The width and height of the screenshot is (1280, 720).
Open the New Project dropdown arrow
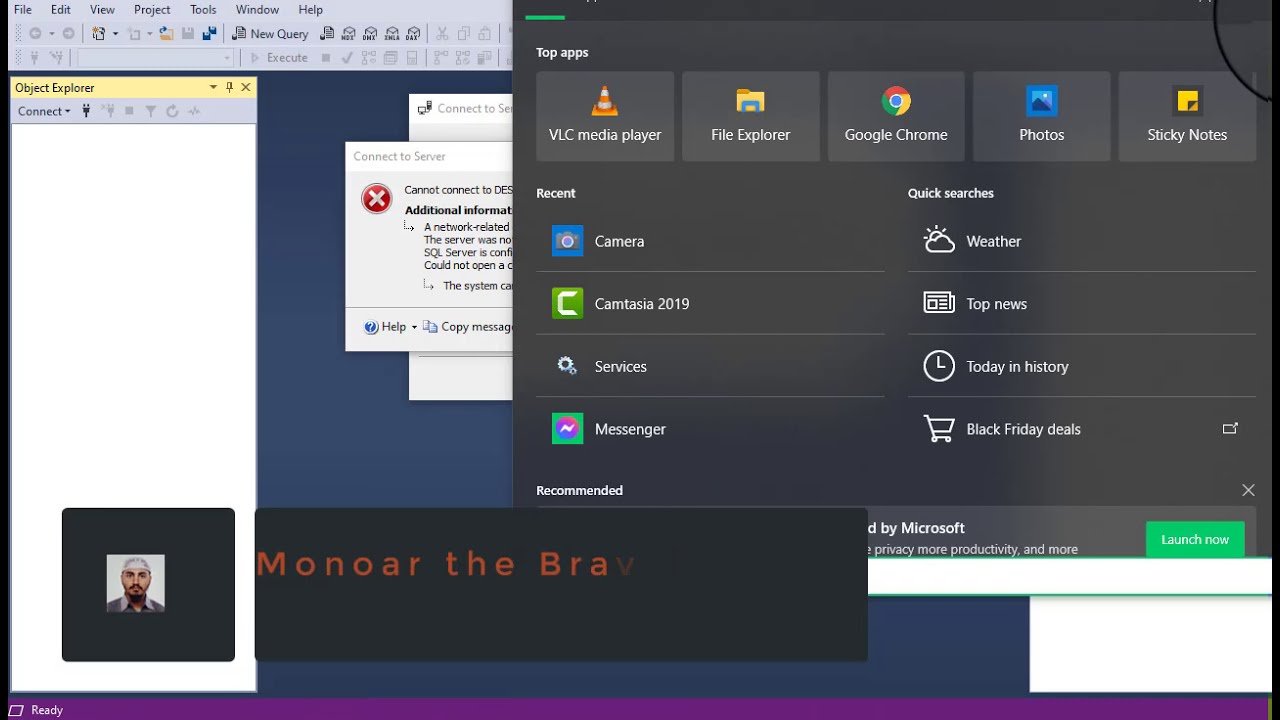[115, 33]
